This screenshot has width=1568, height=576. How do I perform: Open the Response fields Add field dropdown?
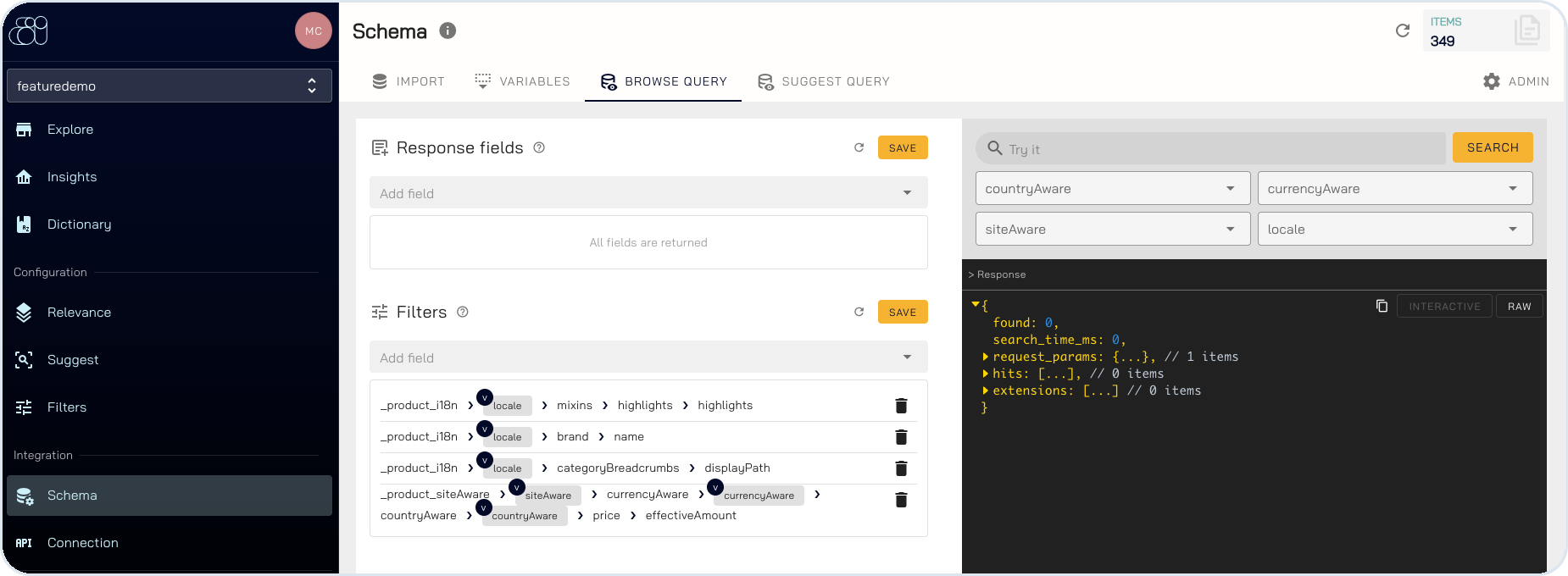(648, 193)
